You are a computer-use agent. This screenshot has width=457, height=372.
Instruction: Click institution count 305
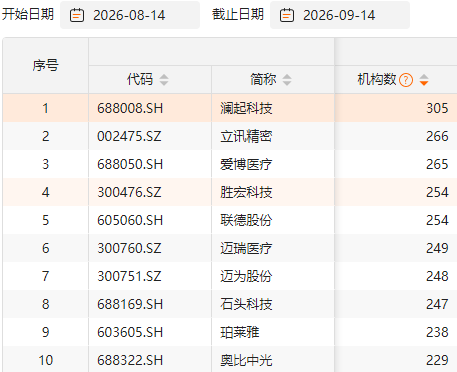437,108
